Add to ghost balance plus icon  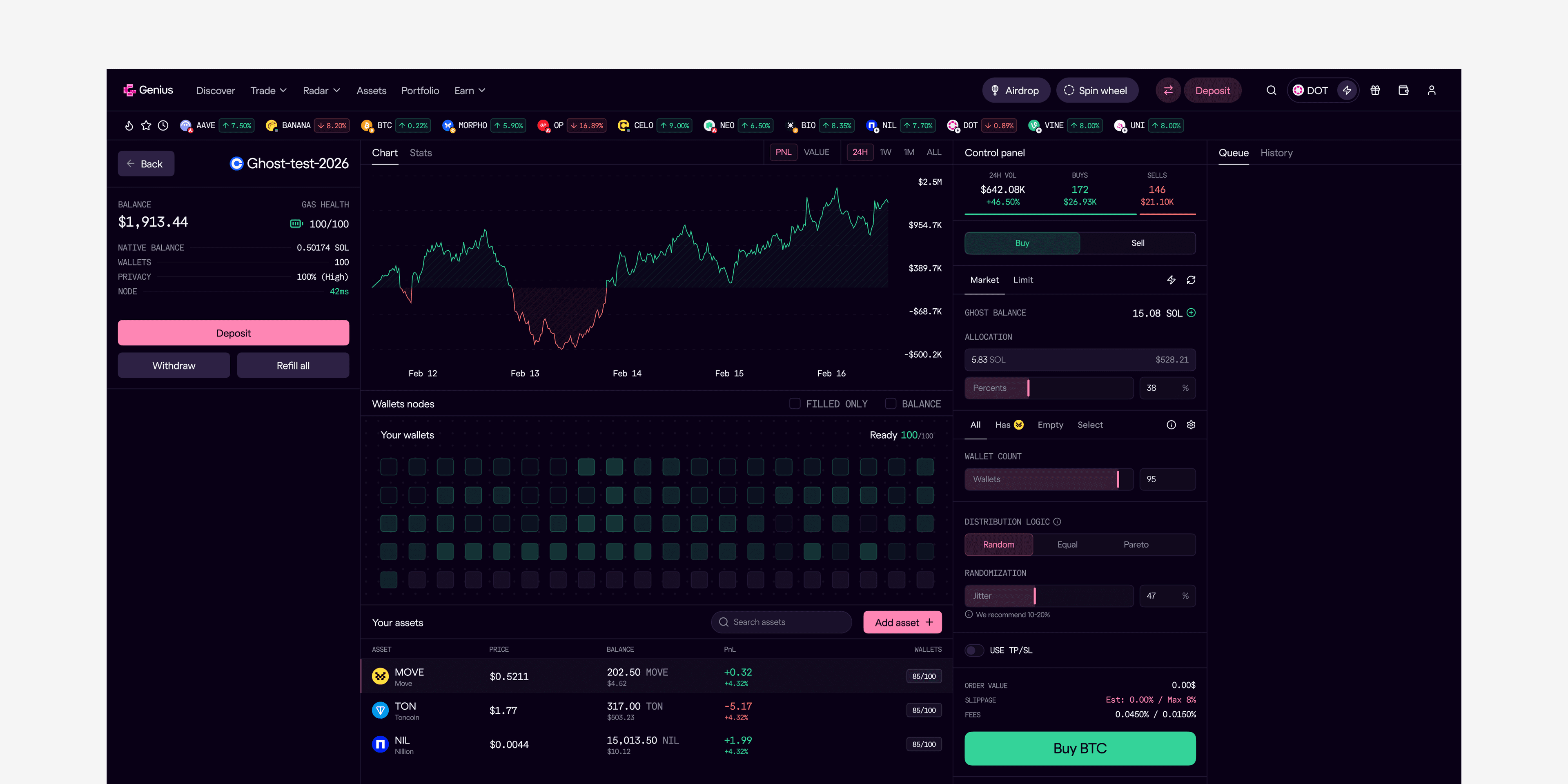click(x=1191, y=313)
